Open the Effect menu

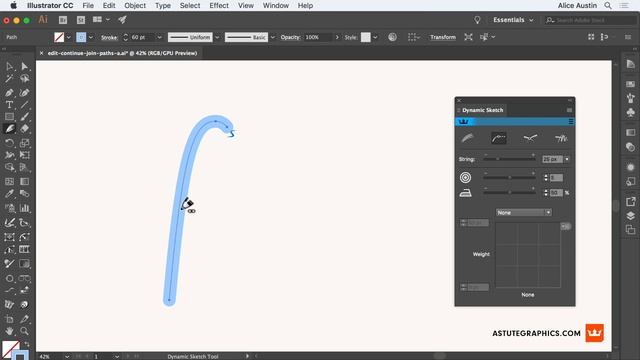[x=219, y=6]
